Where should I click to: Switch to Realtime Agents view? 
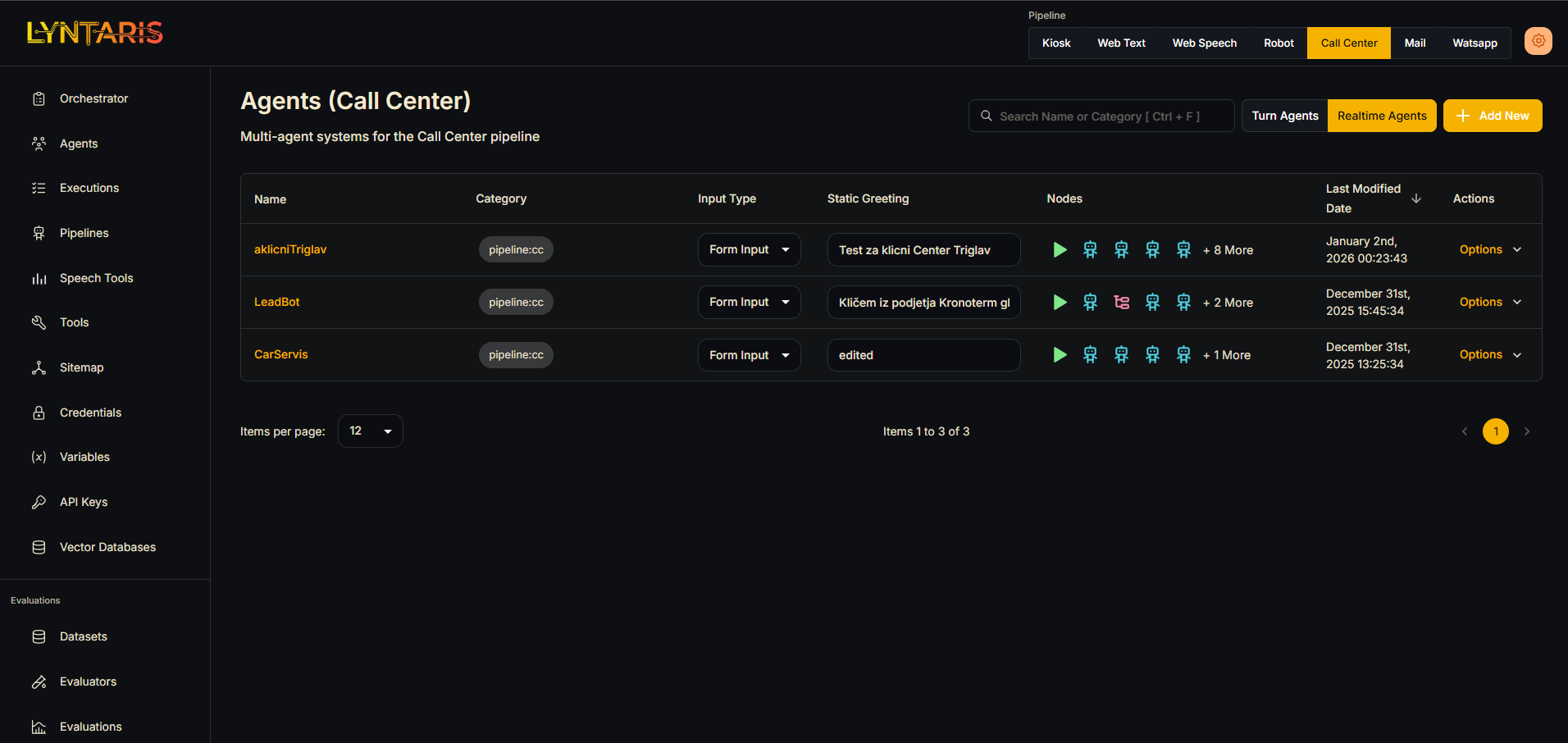pos(1381,116)
